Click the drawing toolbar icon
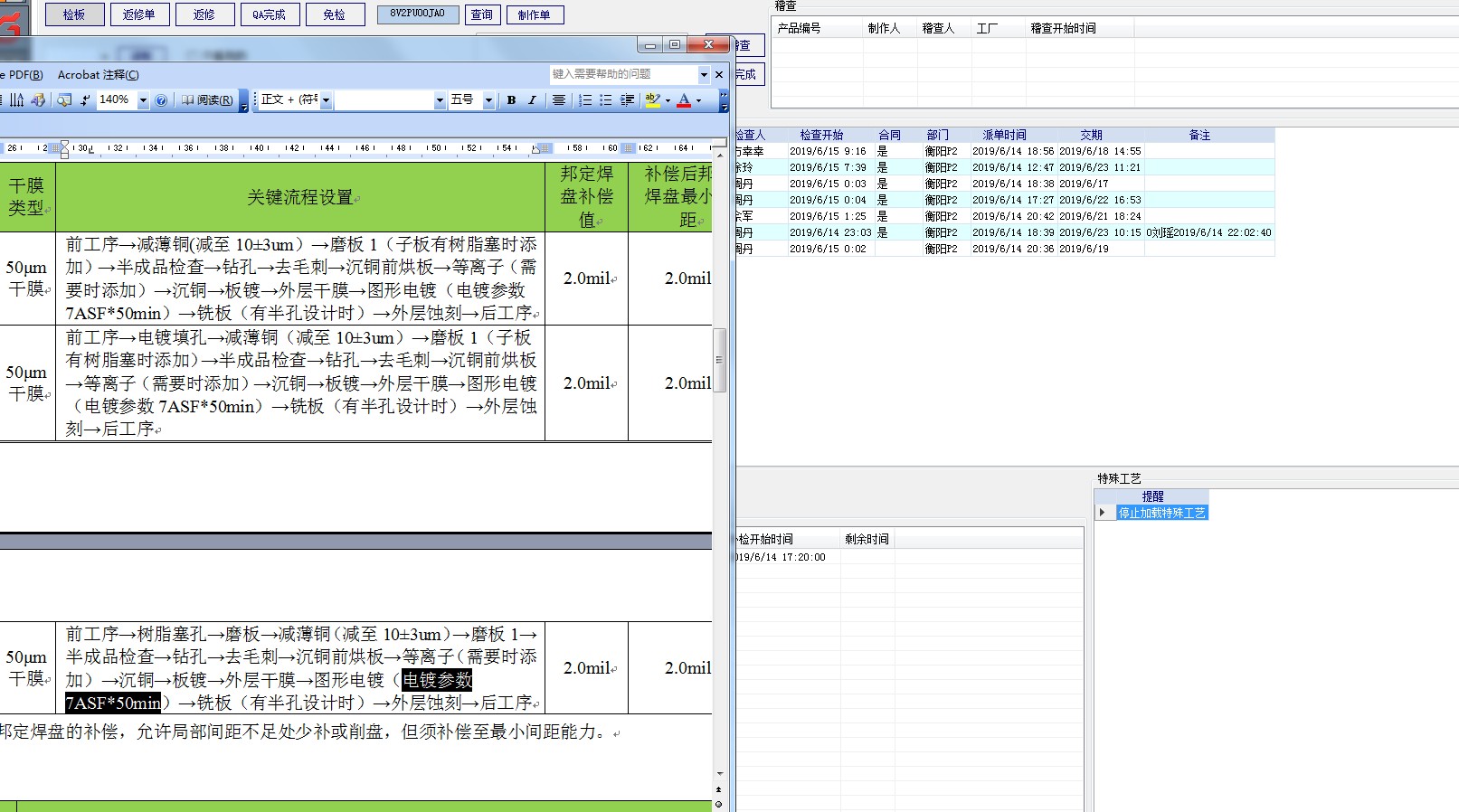The image size is (1459, 812). coord(38,100)
